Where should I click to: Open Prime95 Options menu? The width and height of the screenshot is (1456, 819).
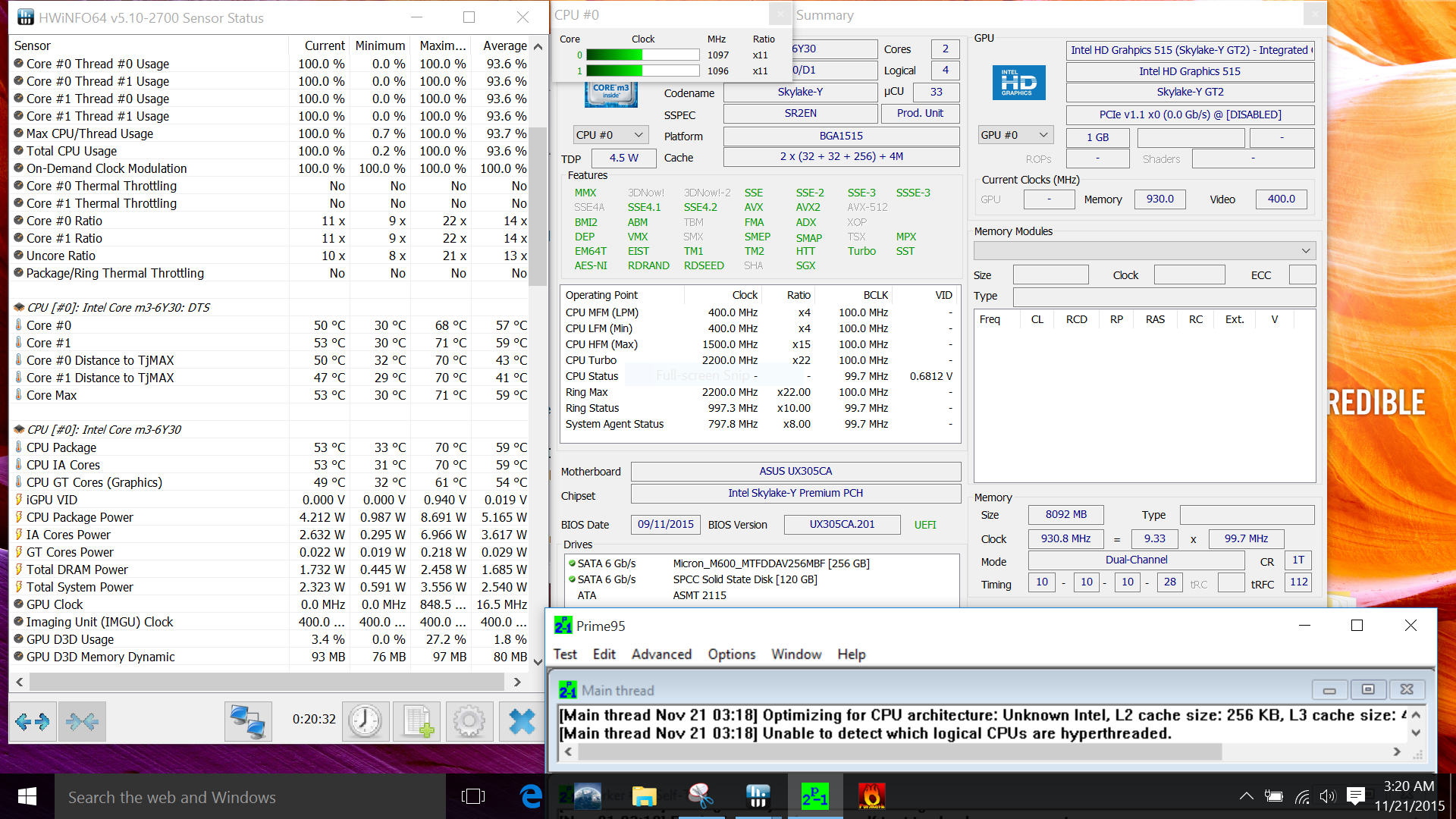(731, 654)
